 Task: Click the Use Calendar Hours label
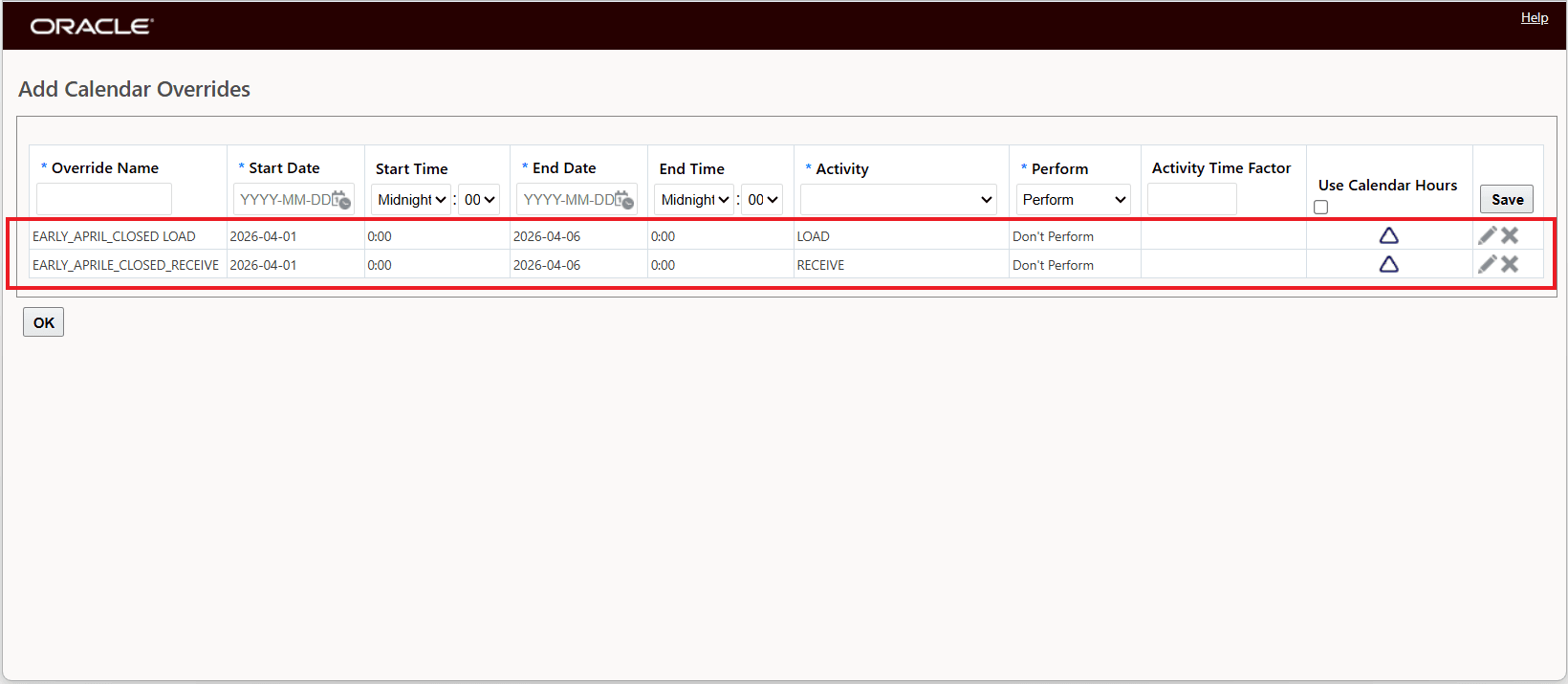pyautogui.click(x=1387, y=185)
